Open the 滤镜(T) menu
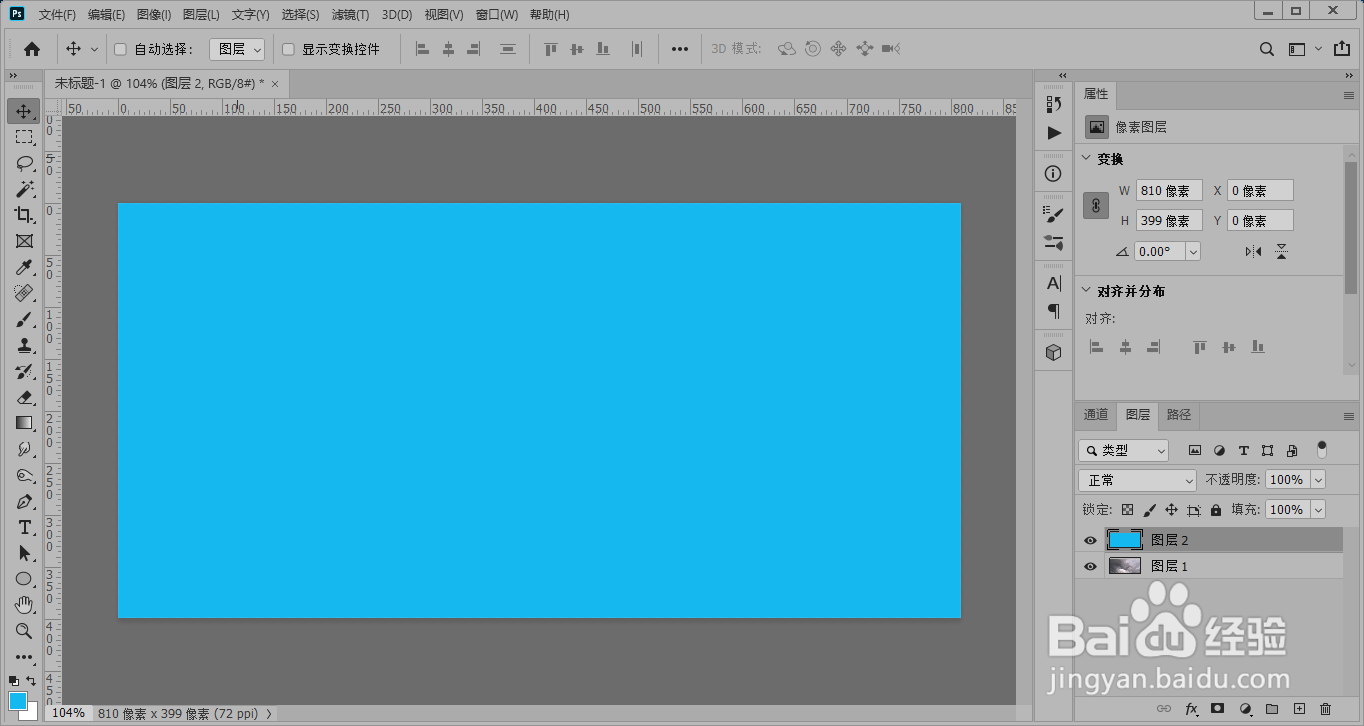 tap(350, 15)
